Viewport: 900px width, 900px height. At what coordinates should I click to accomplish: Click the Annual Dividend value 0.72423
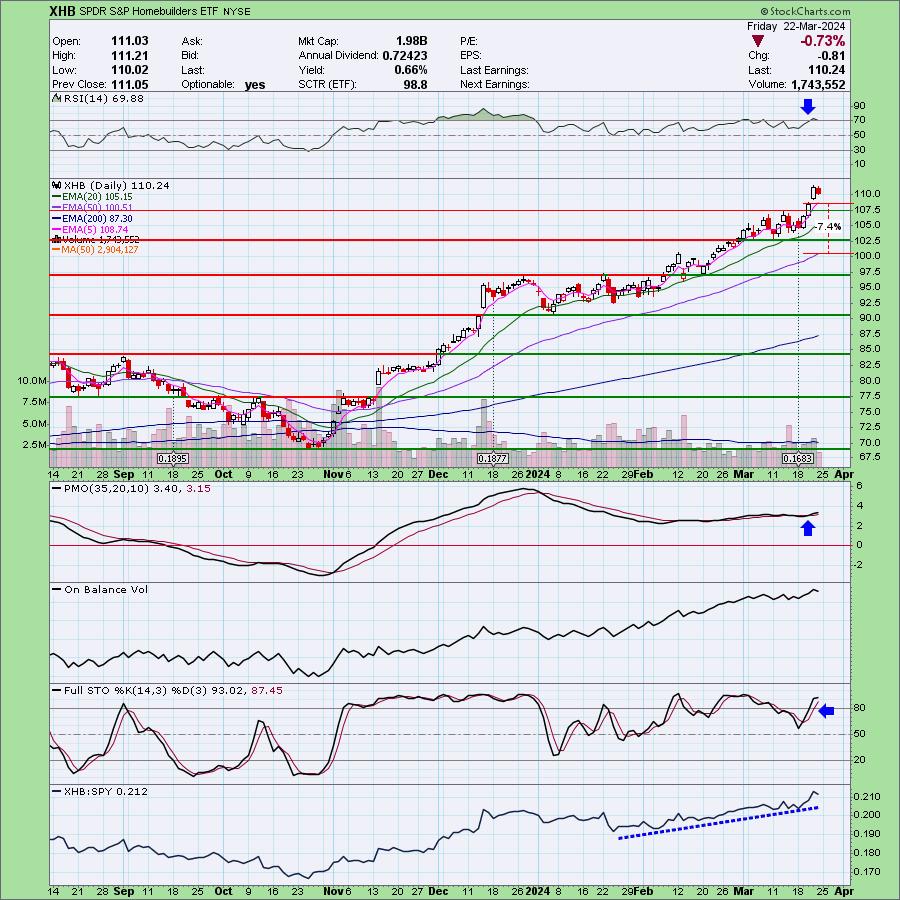point(404,56)
